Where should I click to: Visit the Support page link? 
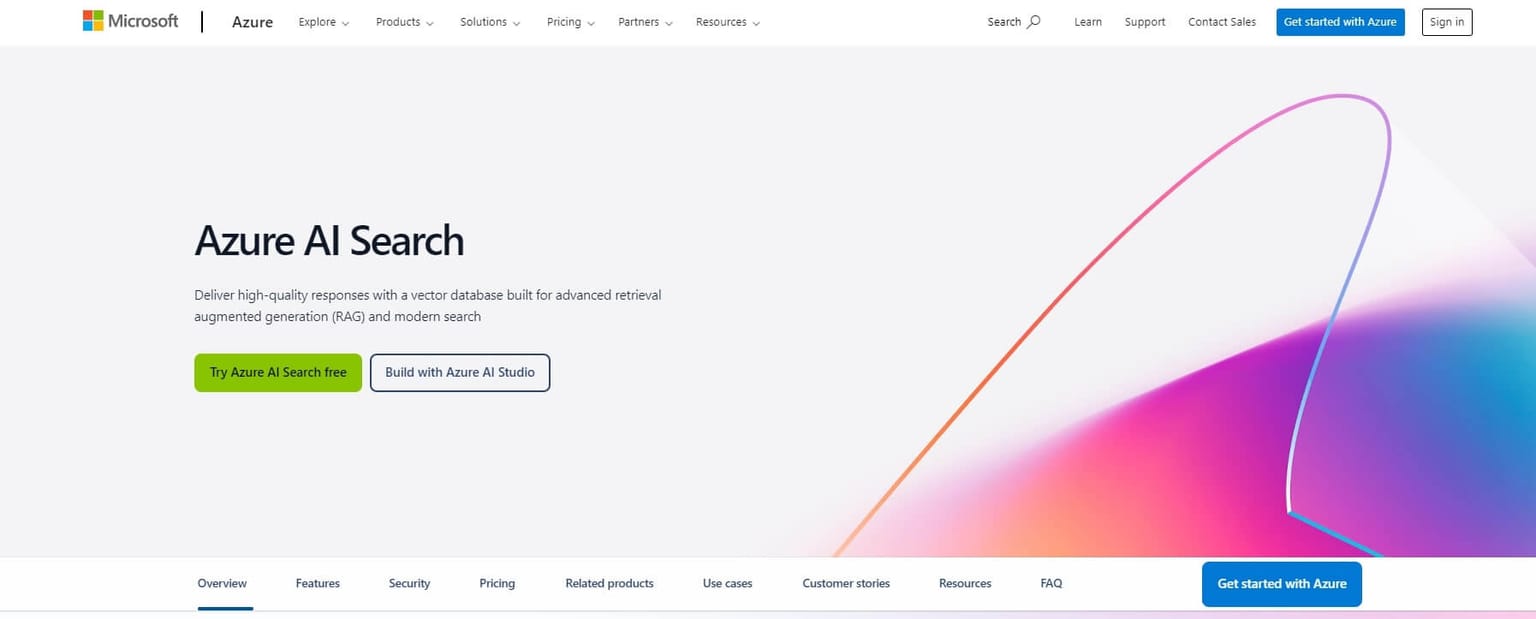(x=1145, y=22)
